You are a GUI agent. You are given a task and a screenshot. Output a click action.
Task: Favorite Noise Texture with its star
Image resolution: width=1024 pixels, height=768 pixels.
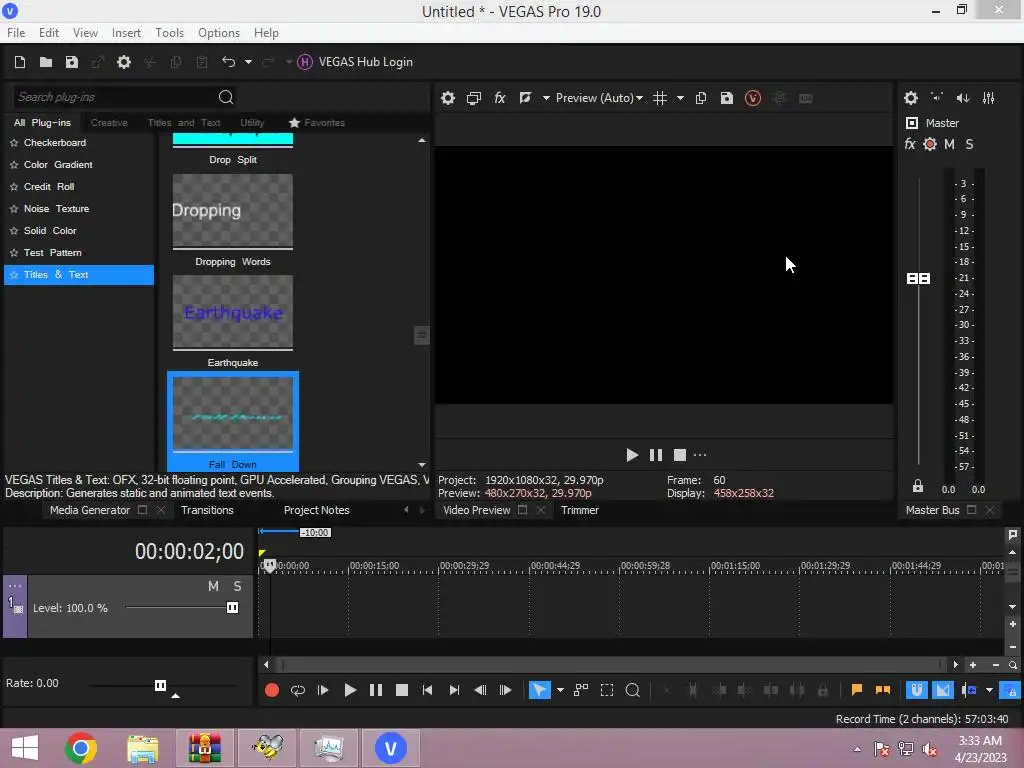14,209
